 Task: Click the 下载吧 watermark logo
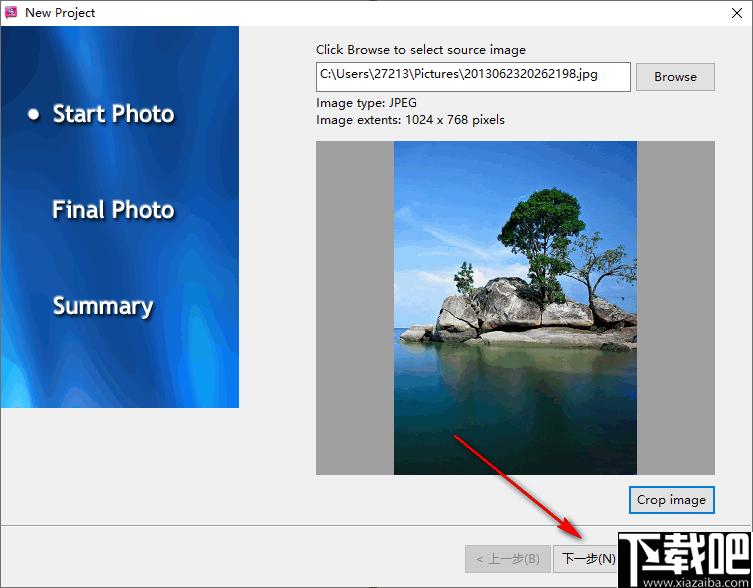[684, 554]
